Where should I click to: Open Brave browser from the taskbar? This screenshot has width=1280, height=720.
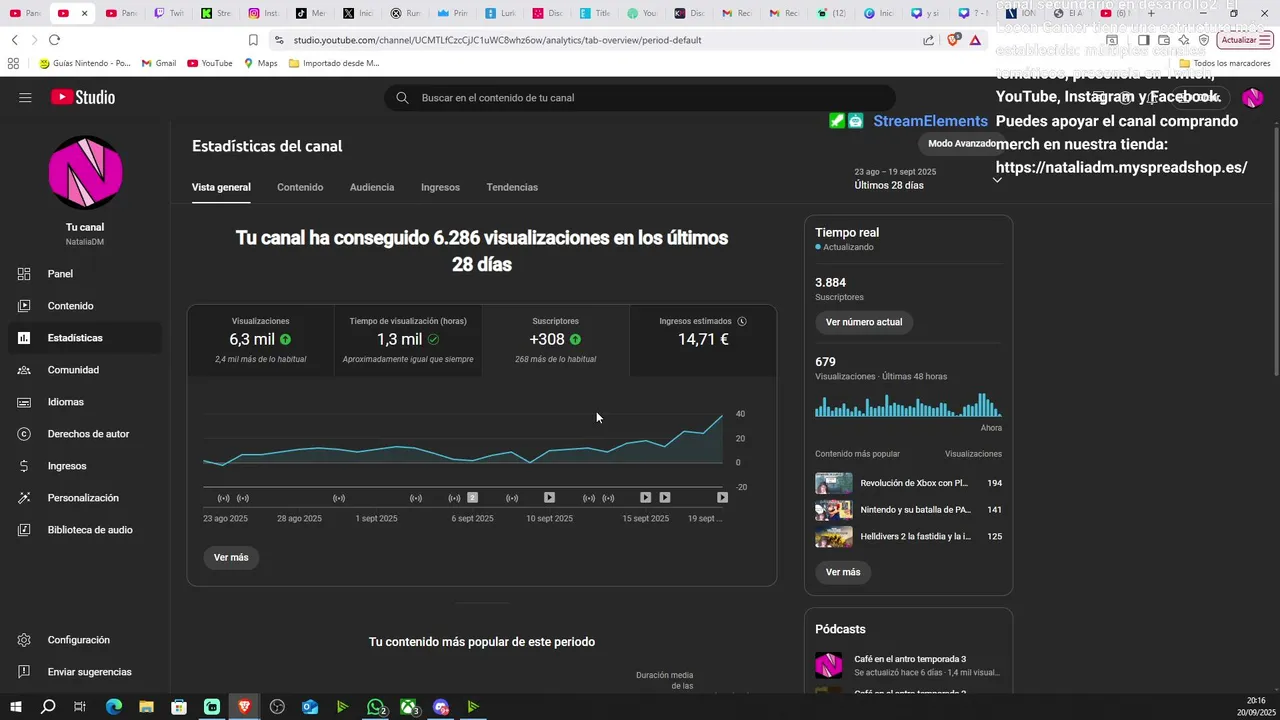(245, 707)
